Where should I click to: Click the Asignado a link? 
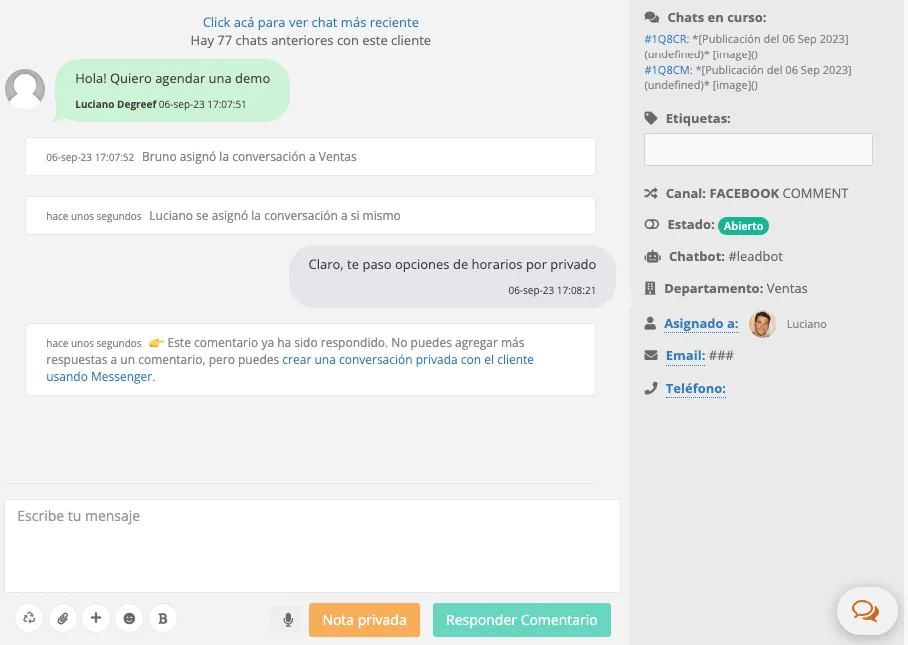point(701,324)
